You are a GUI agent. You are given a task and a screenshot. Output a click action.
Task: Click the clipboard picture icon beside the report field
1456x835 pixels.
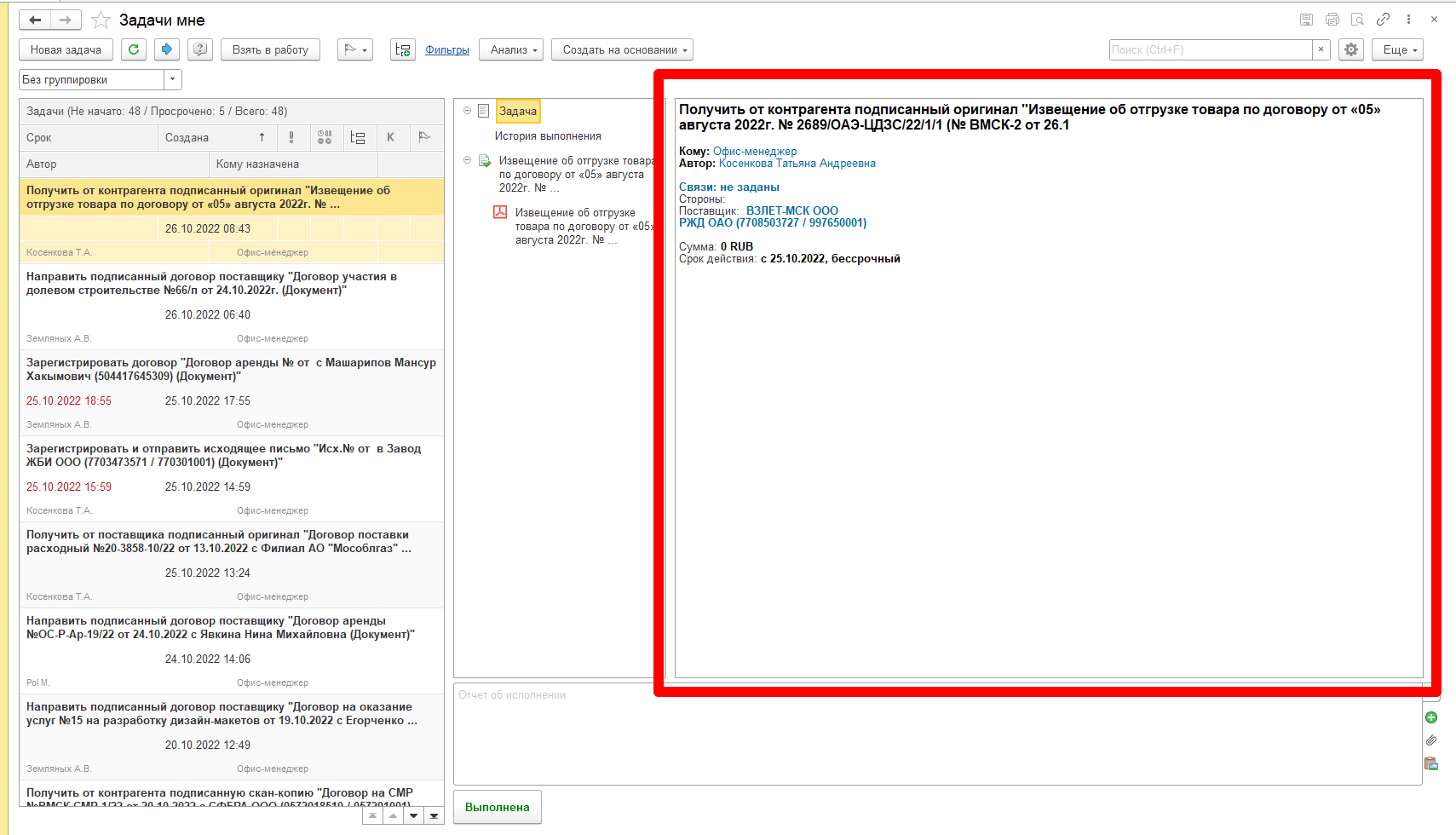pyautogui.click(x=1431, y=763)
